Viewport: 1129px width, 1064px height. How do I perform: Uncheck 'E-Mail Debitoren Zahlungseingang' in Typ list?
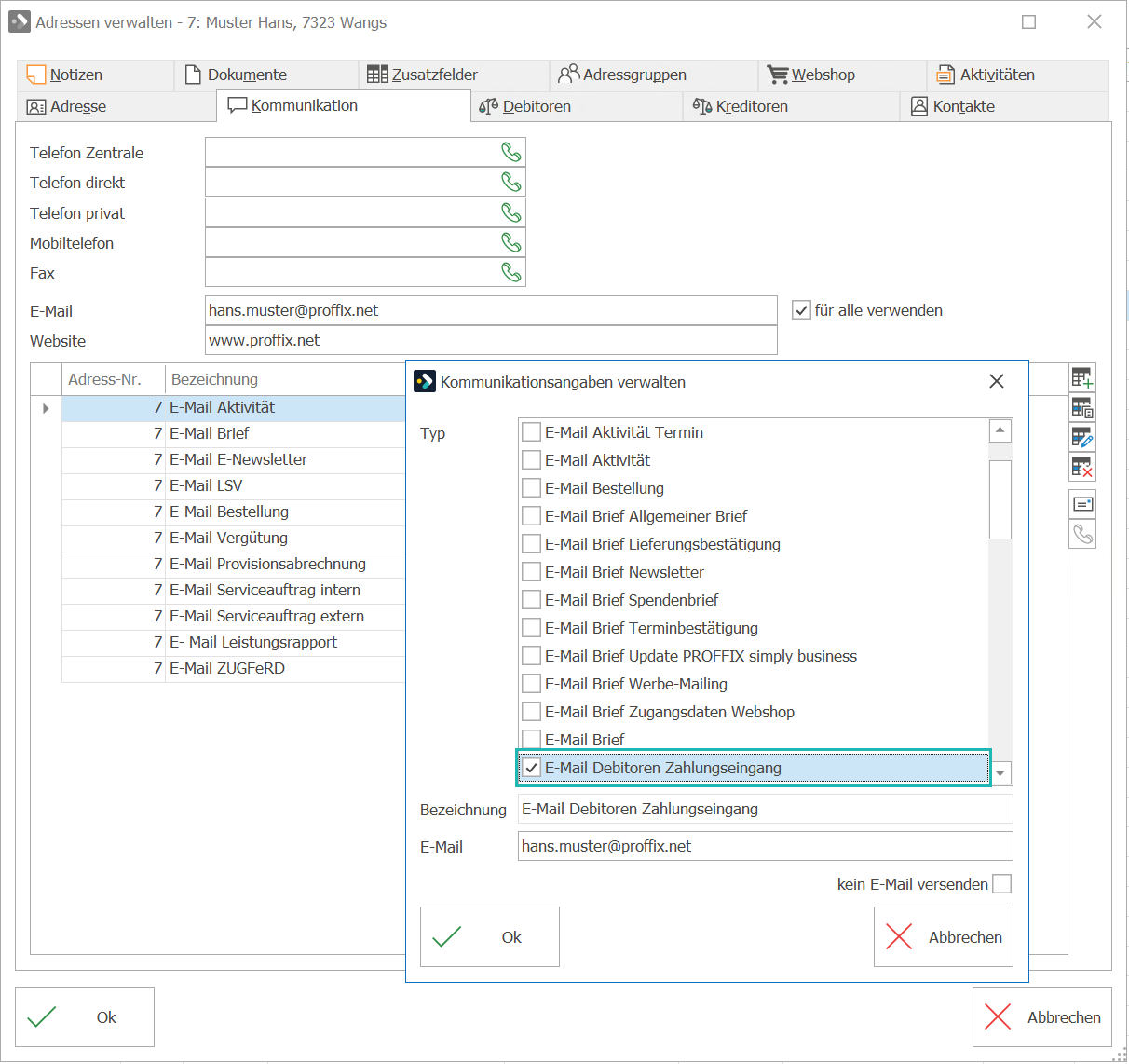click(x=532, y=768)
